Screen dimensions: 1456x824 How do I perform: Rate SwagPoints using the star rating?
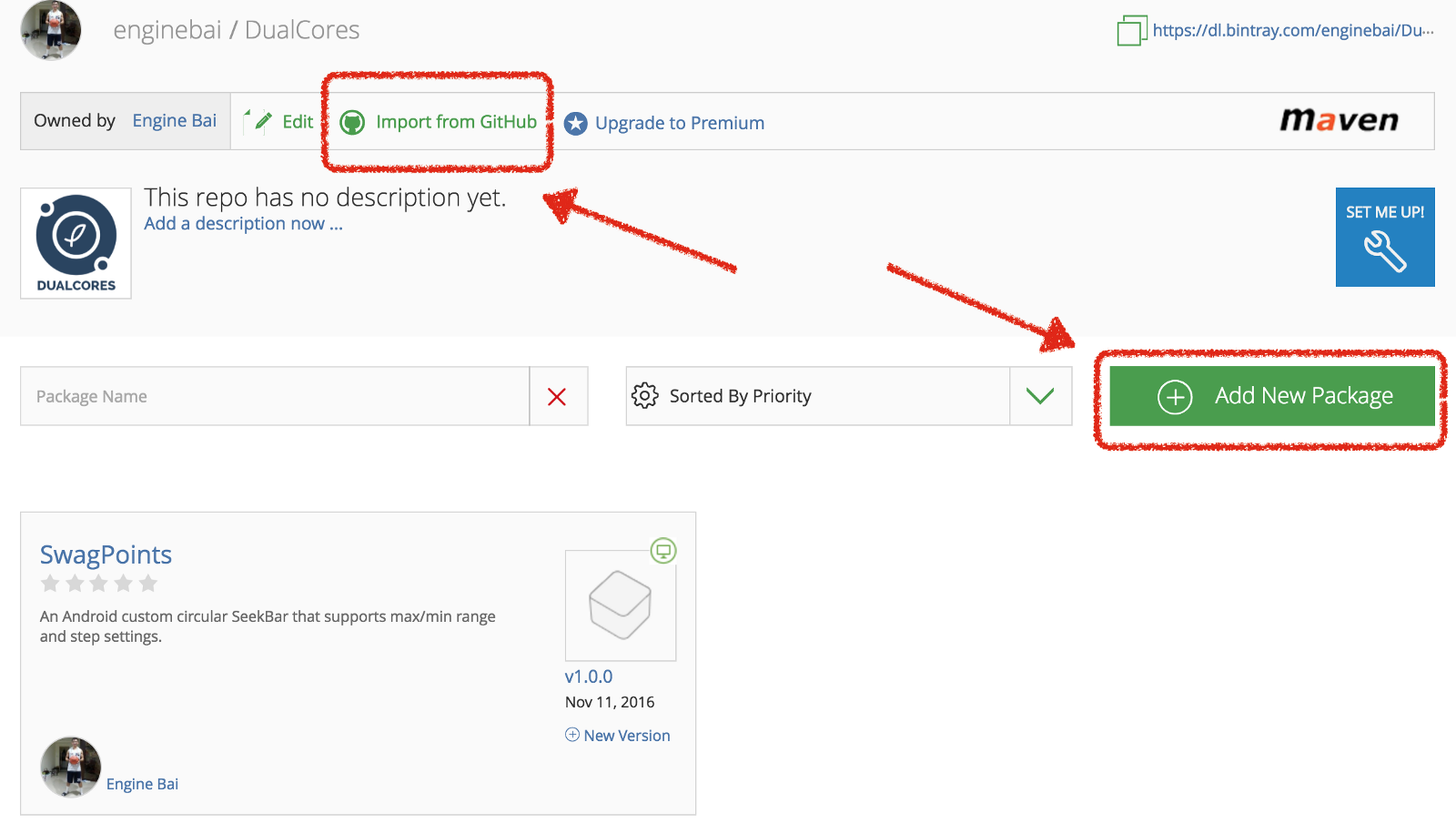pos(99,584)
